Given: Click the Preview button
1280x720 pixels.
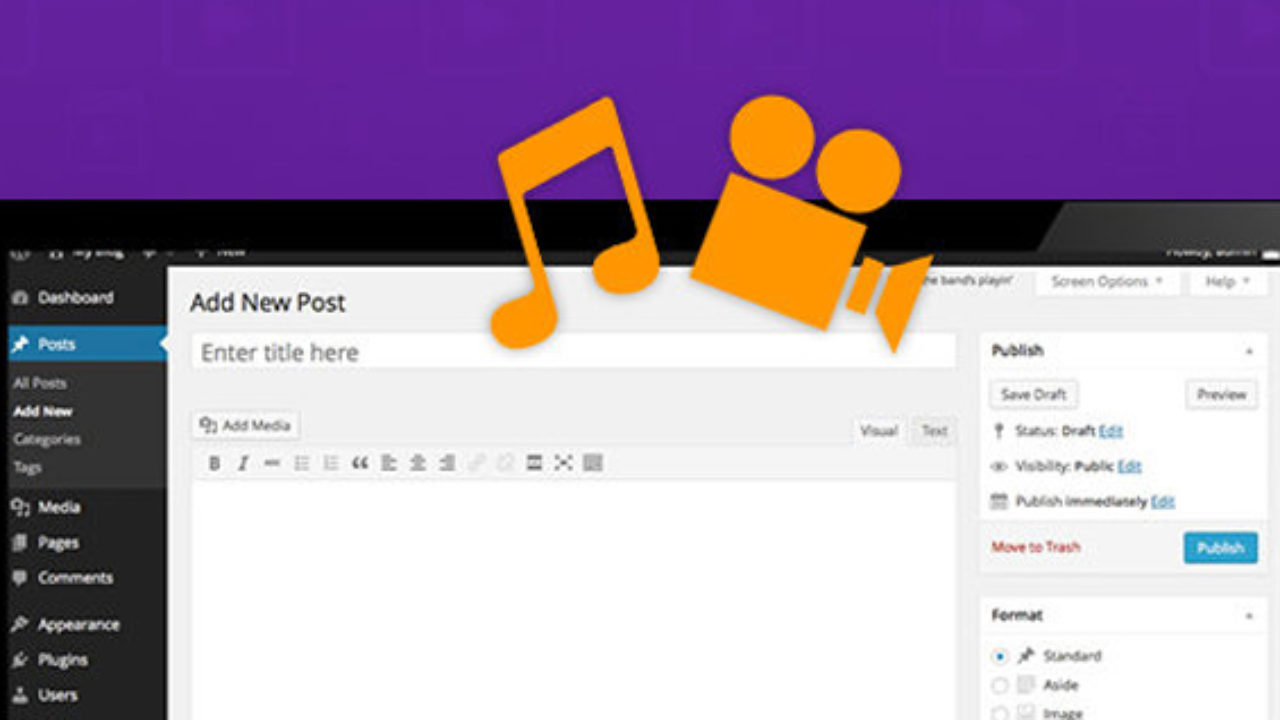Looking at the screenshot, I should point(1222,395).
